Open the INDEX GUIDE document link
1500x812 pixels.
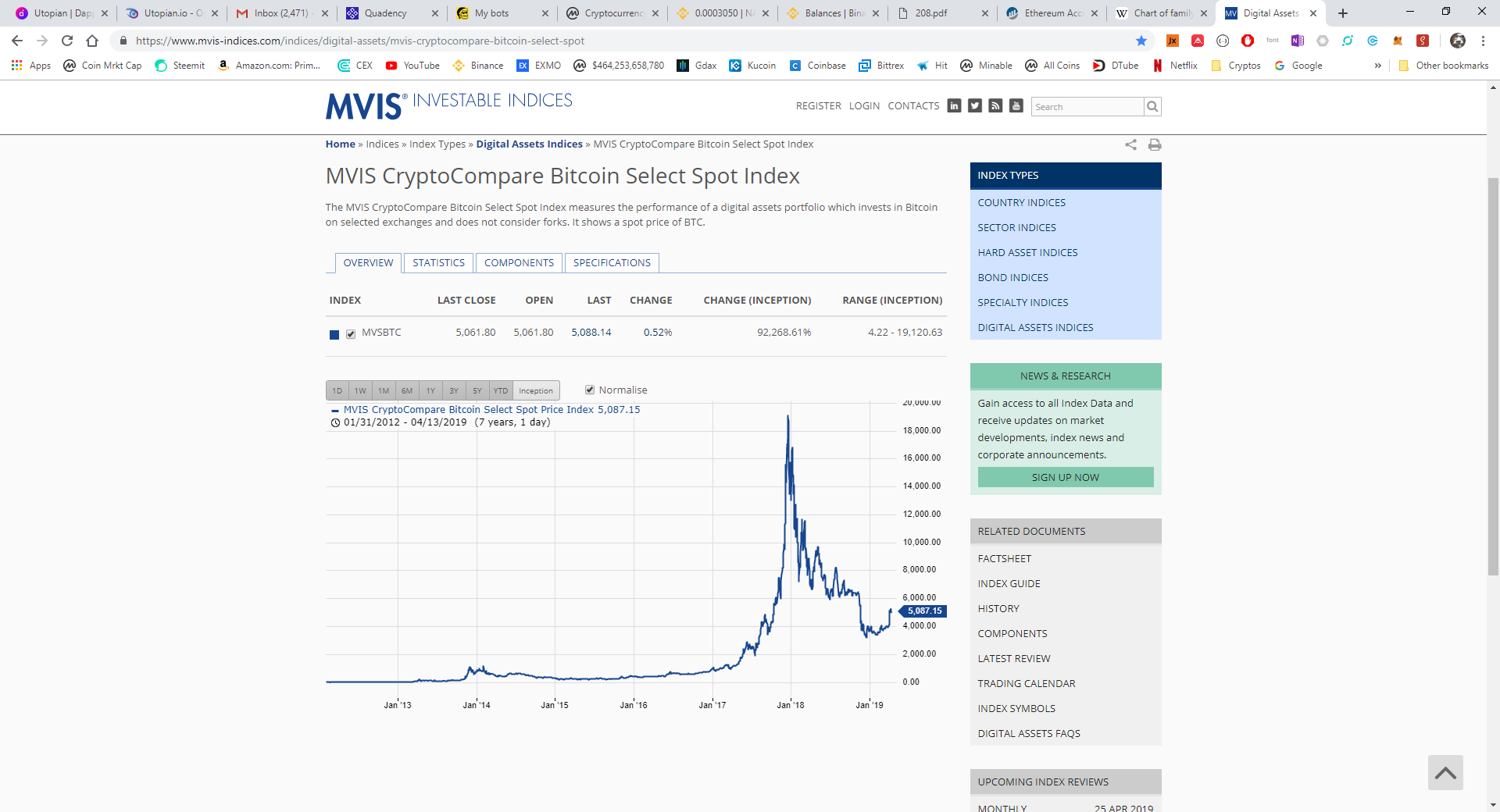pyautogui.click(x=1009, y=584)
